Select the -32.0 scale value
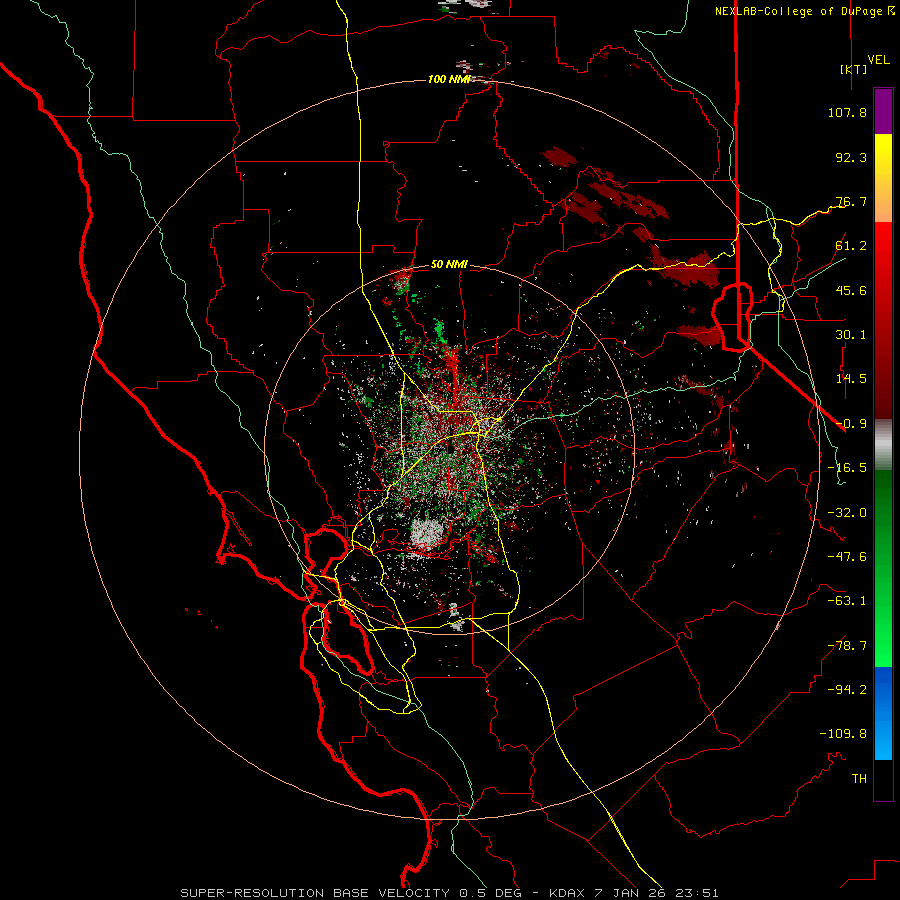900x900 pixels. pos(847,513)
